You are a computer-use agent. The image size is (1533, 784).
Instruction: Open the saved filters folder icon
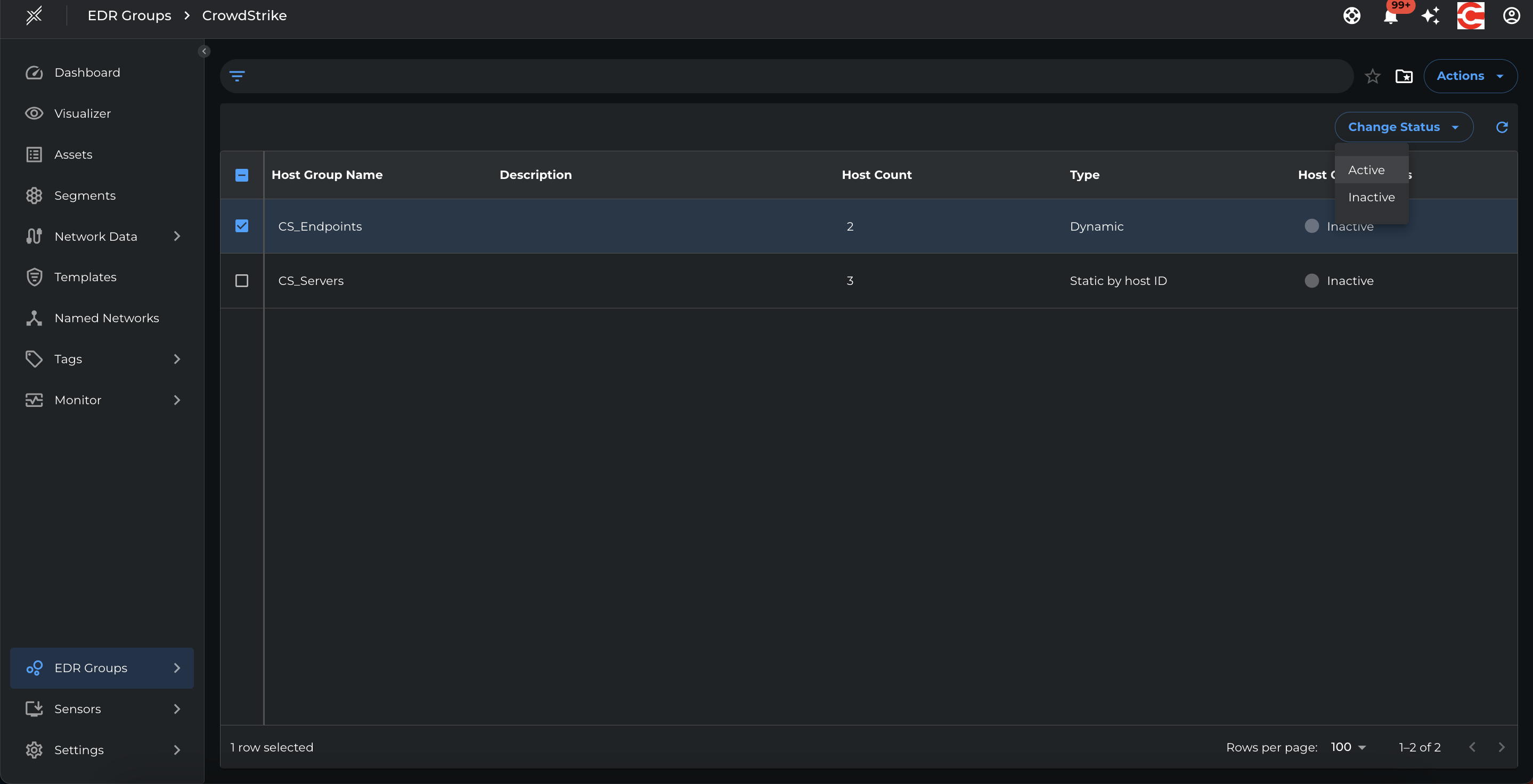(1404, 76)
